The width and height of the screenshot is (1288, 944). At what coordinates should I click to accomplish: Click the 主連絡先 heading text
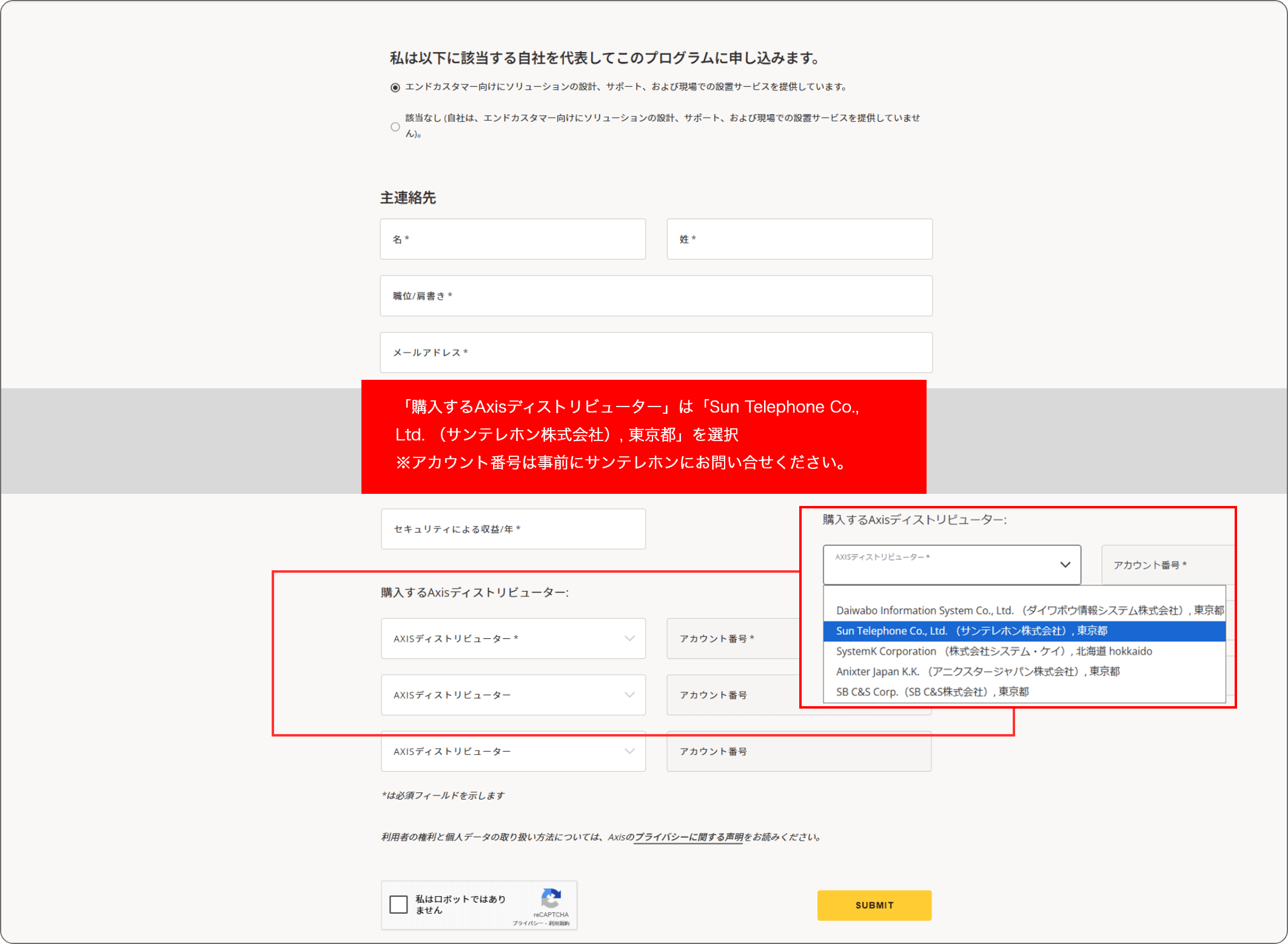408,198
